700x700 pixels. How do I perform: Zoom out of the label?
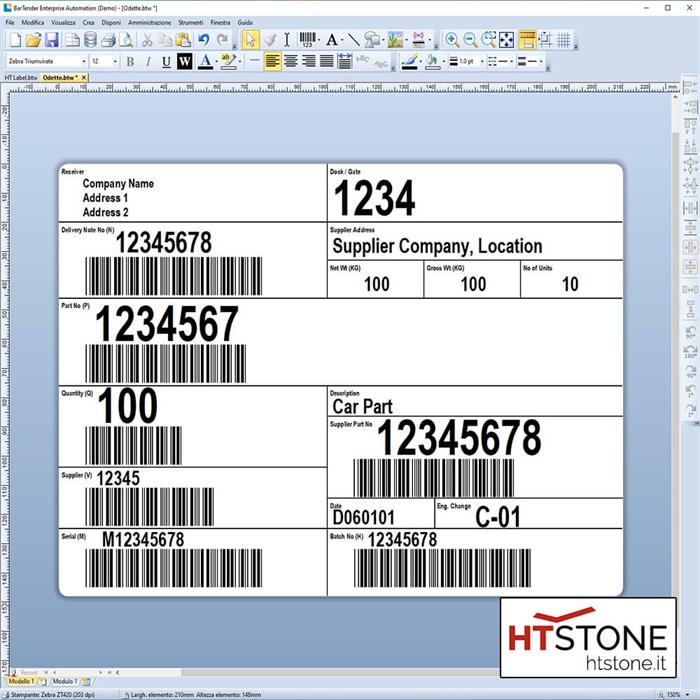(470, 40)
